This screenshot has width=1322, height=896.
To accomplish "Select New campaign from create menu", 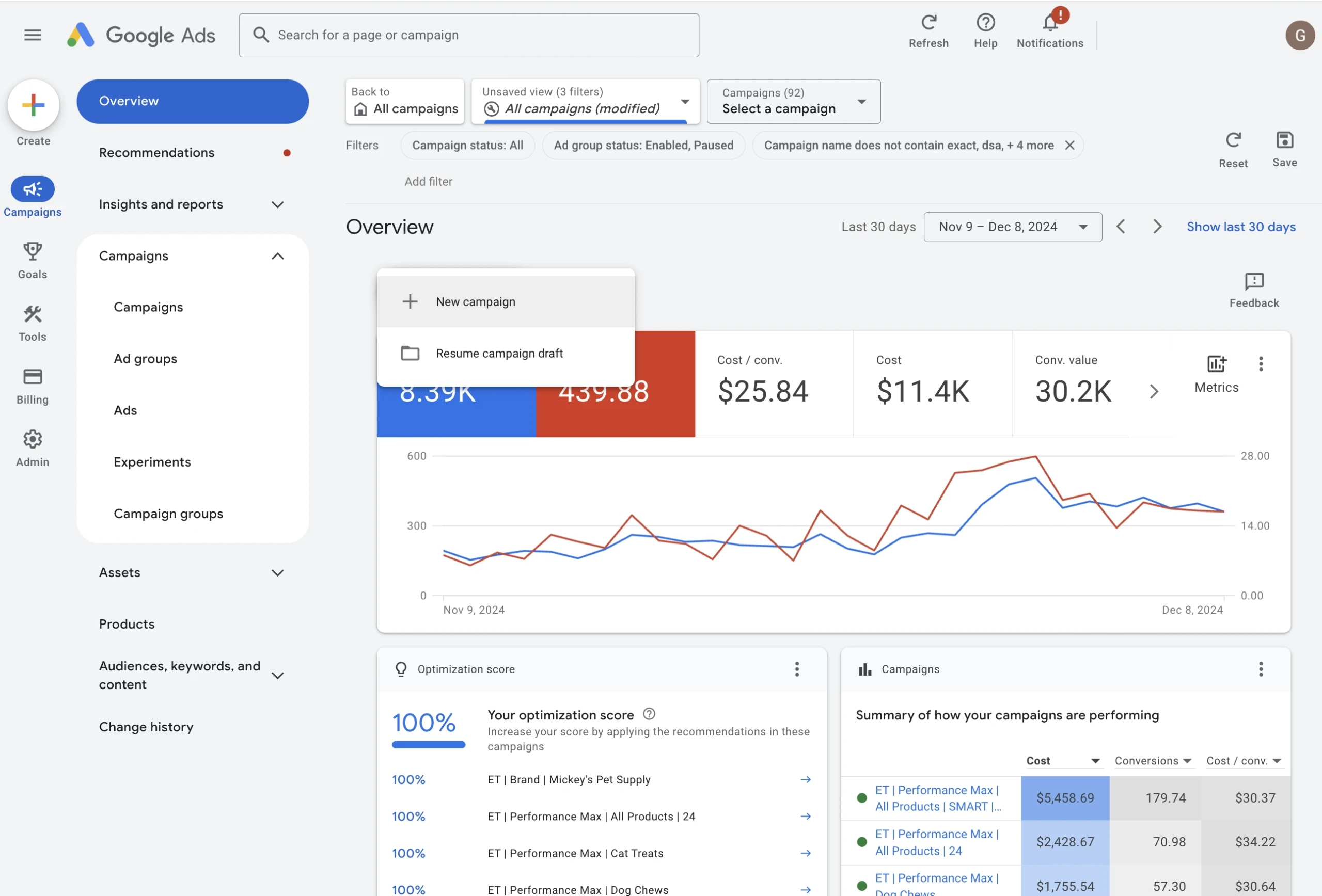I will (475, 301).
